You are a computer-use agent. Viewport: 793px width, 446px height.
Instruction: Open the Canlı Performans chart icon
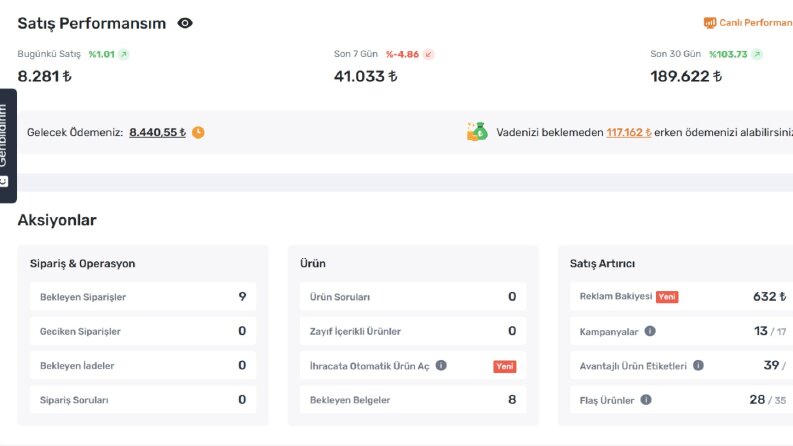tap(710, 23)
